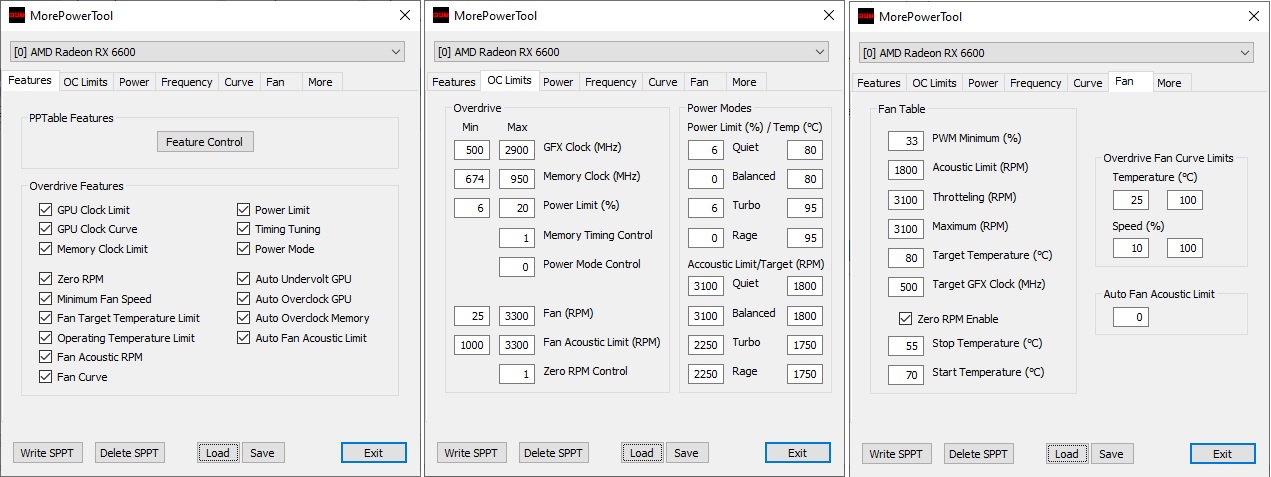
Task: Click the MorePowerTool app icon in right window
Action: [867, 16]
